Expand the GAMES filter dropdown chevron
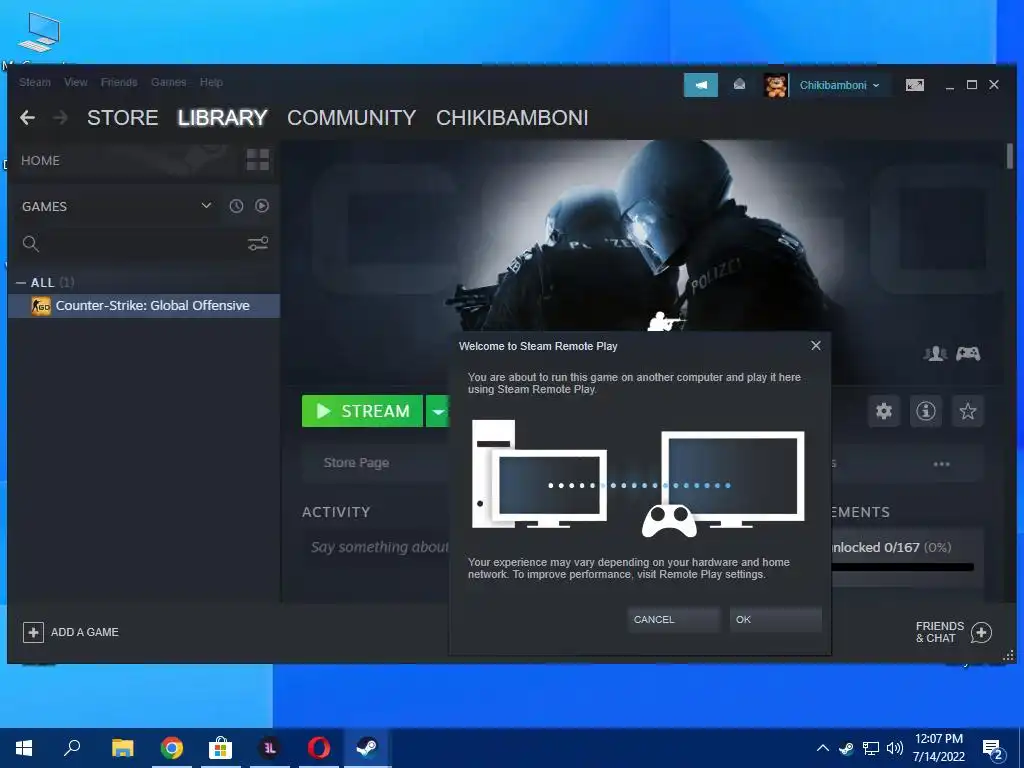1024x768 pixels. pos(206,206)
